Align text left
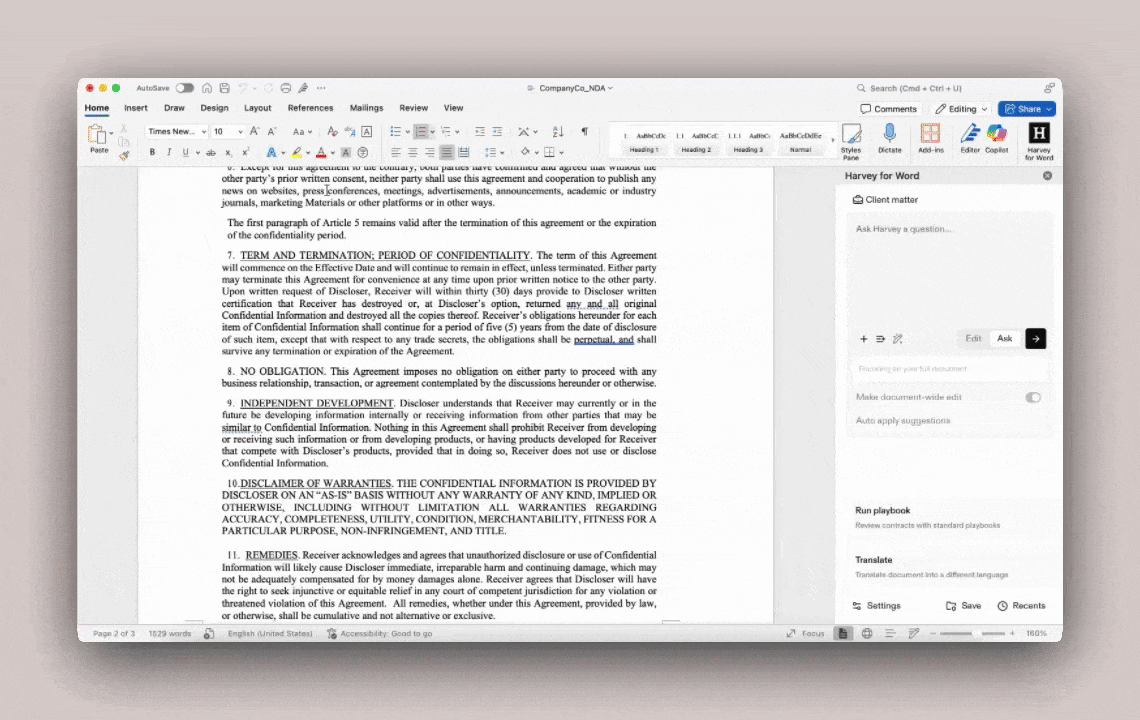Screen dimensions: 1140x720 (396, 152)
